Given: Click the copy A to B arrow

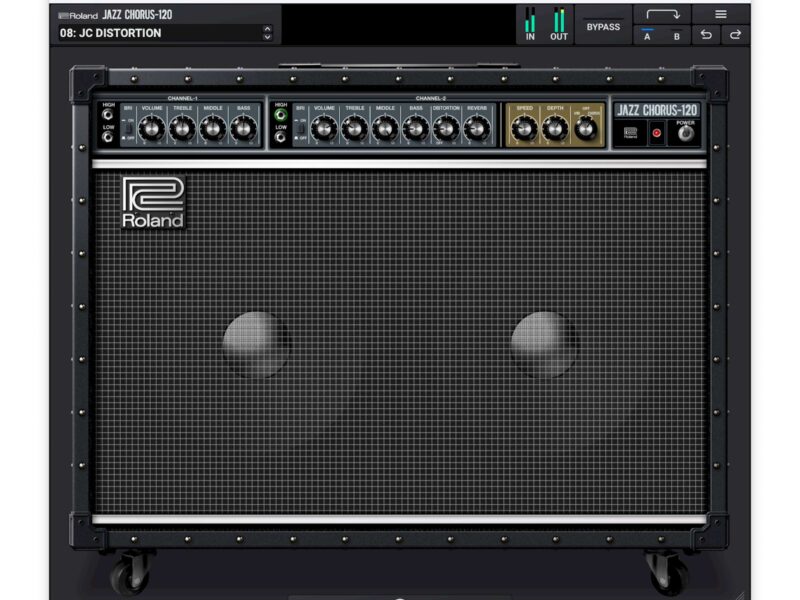Looking at the screenshot, I should click(x=662, y=14).
